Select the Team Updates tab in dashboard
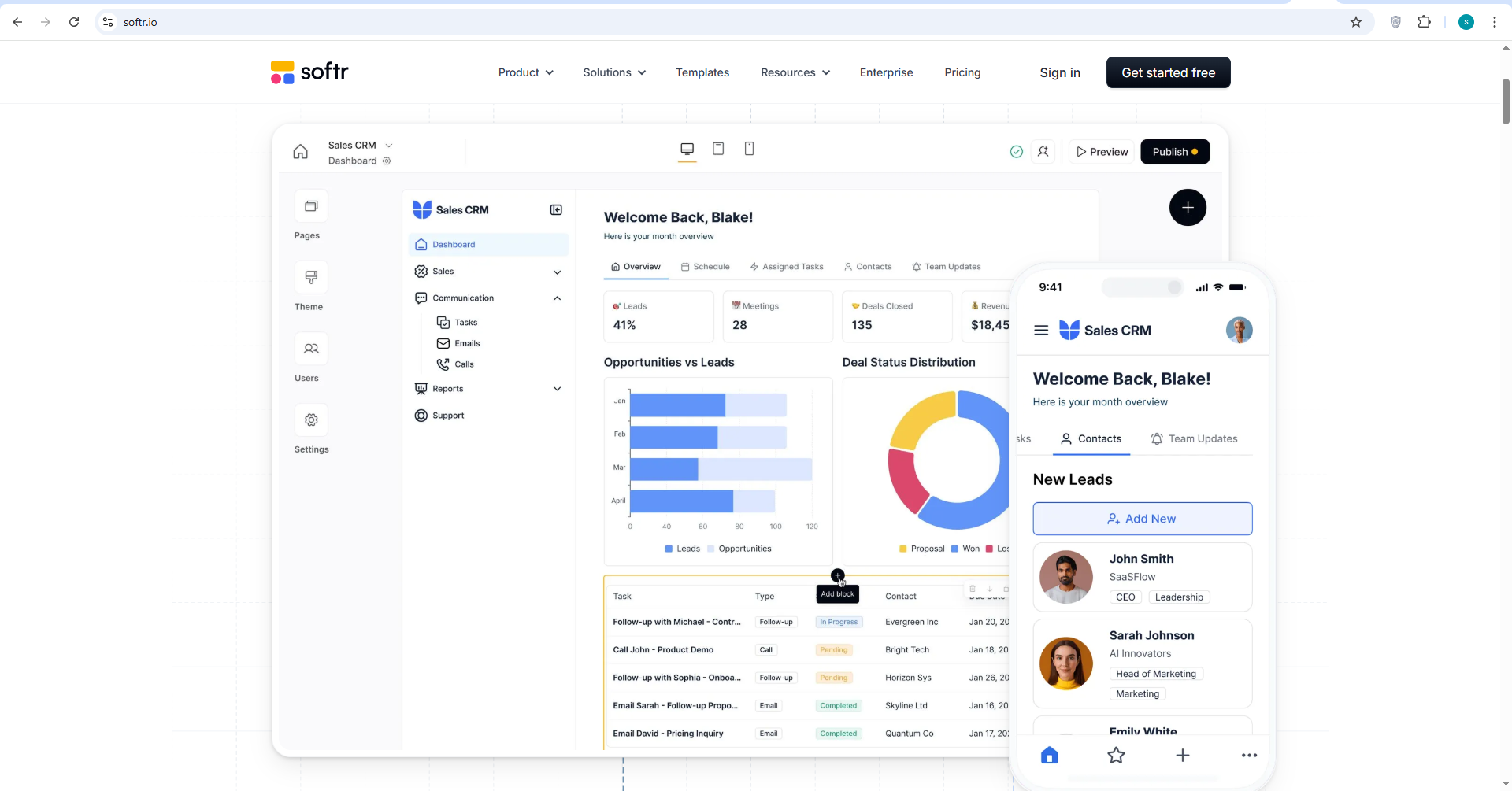The image size is (1512, 791). click(x=946, y=267)
